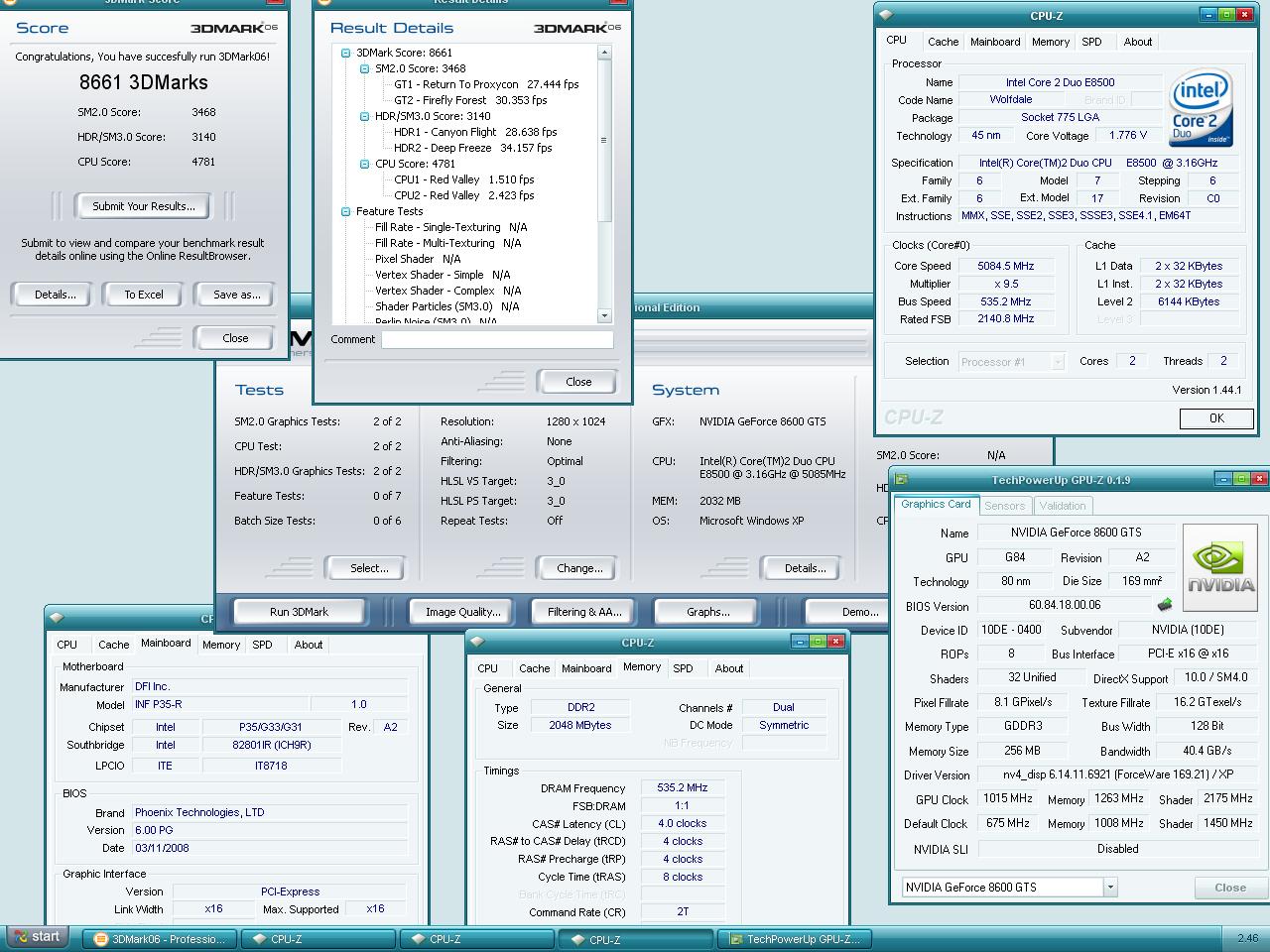Viewport: 1270px width, 952px height.
Task: Click the Result Details scrollbar down arrow
Action: point(604,316)
